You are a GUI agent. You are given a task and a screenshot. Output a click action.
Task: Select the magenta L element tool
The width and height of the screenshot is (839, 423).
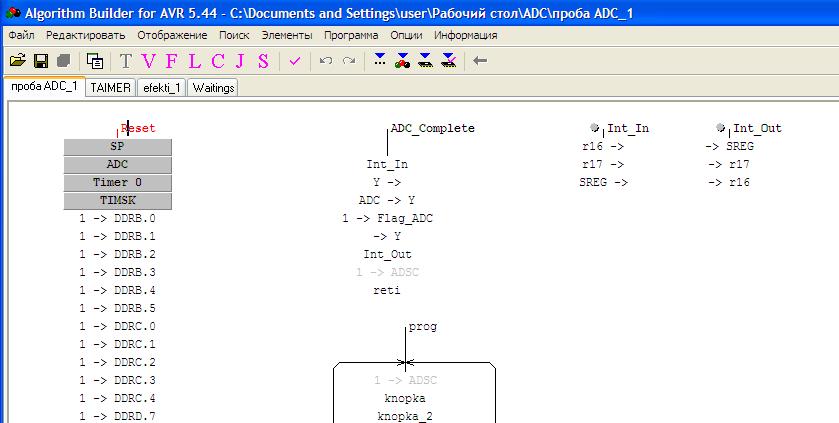click(x=194, y=61)
